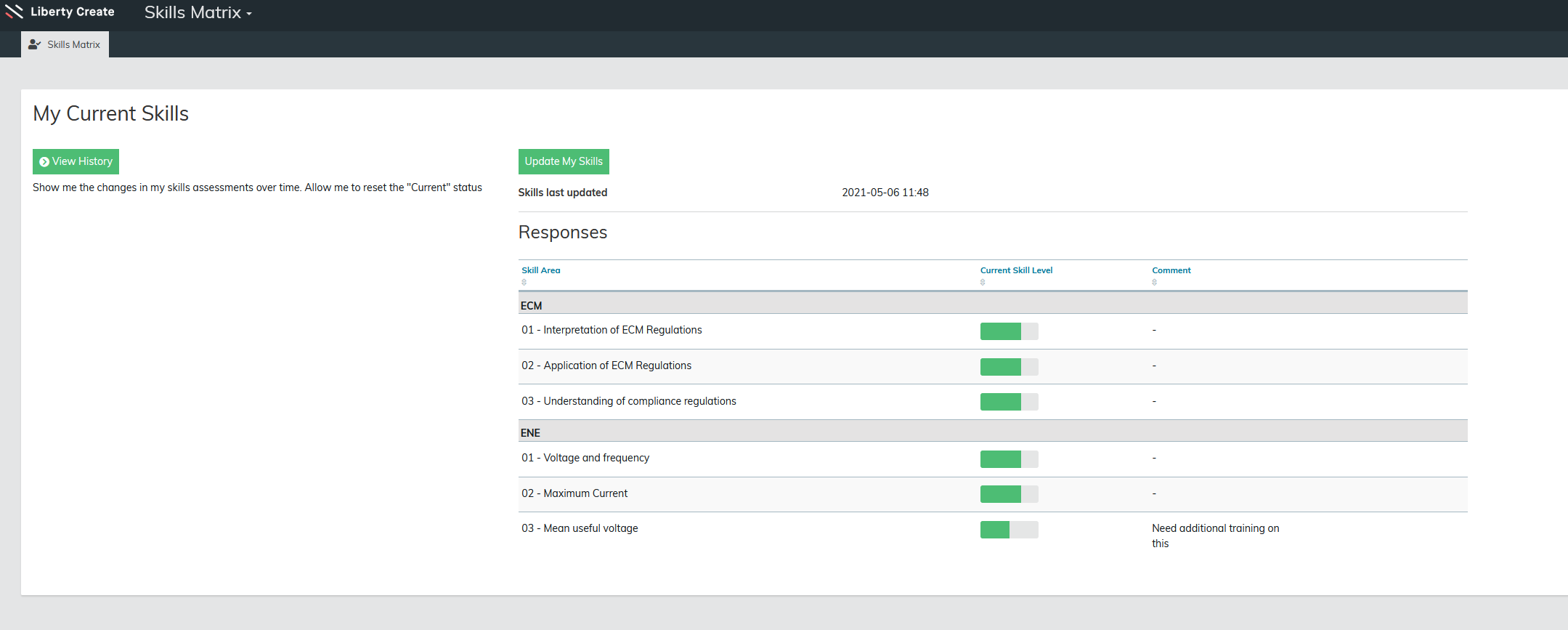Image resolution: width=1568 pixels, height=630 pixels.
Task: Switch to the Skills Matrix tab
Action: [65, 44]
